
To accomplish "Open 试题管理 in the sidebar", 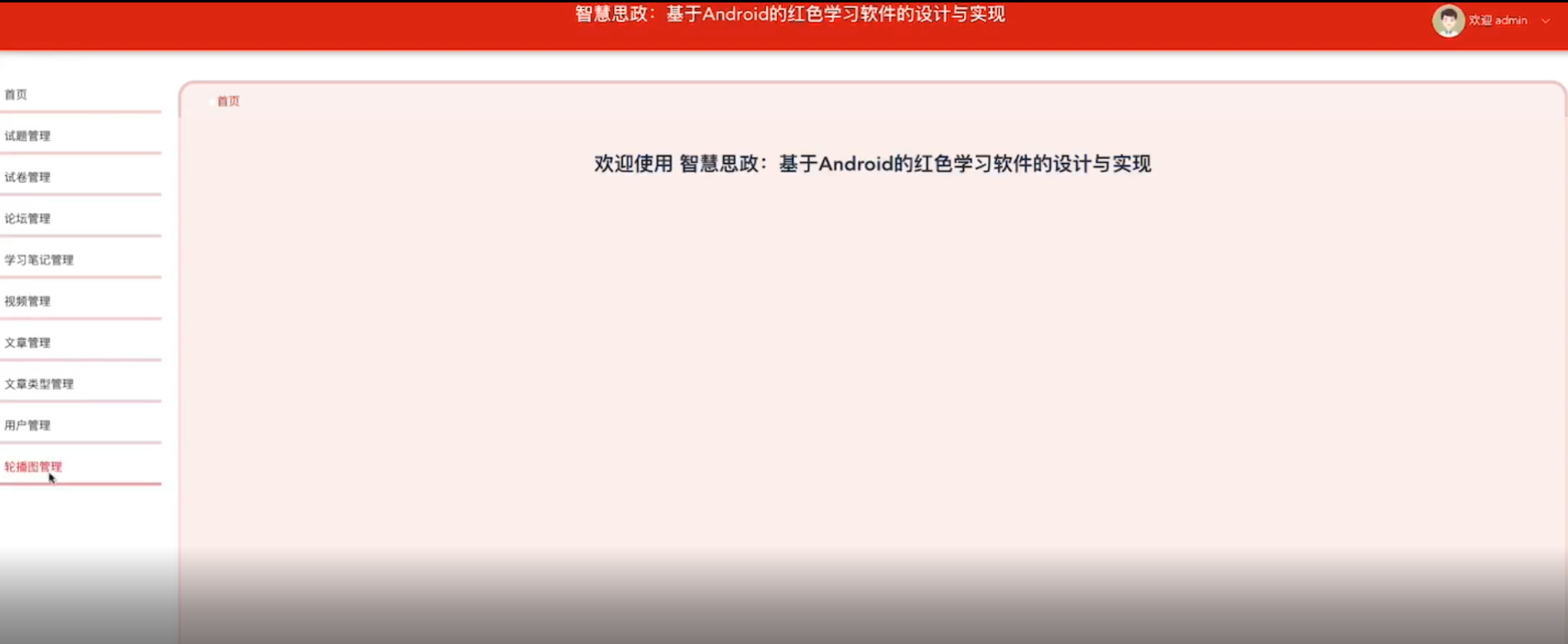I will [80, 136].
